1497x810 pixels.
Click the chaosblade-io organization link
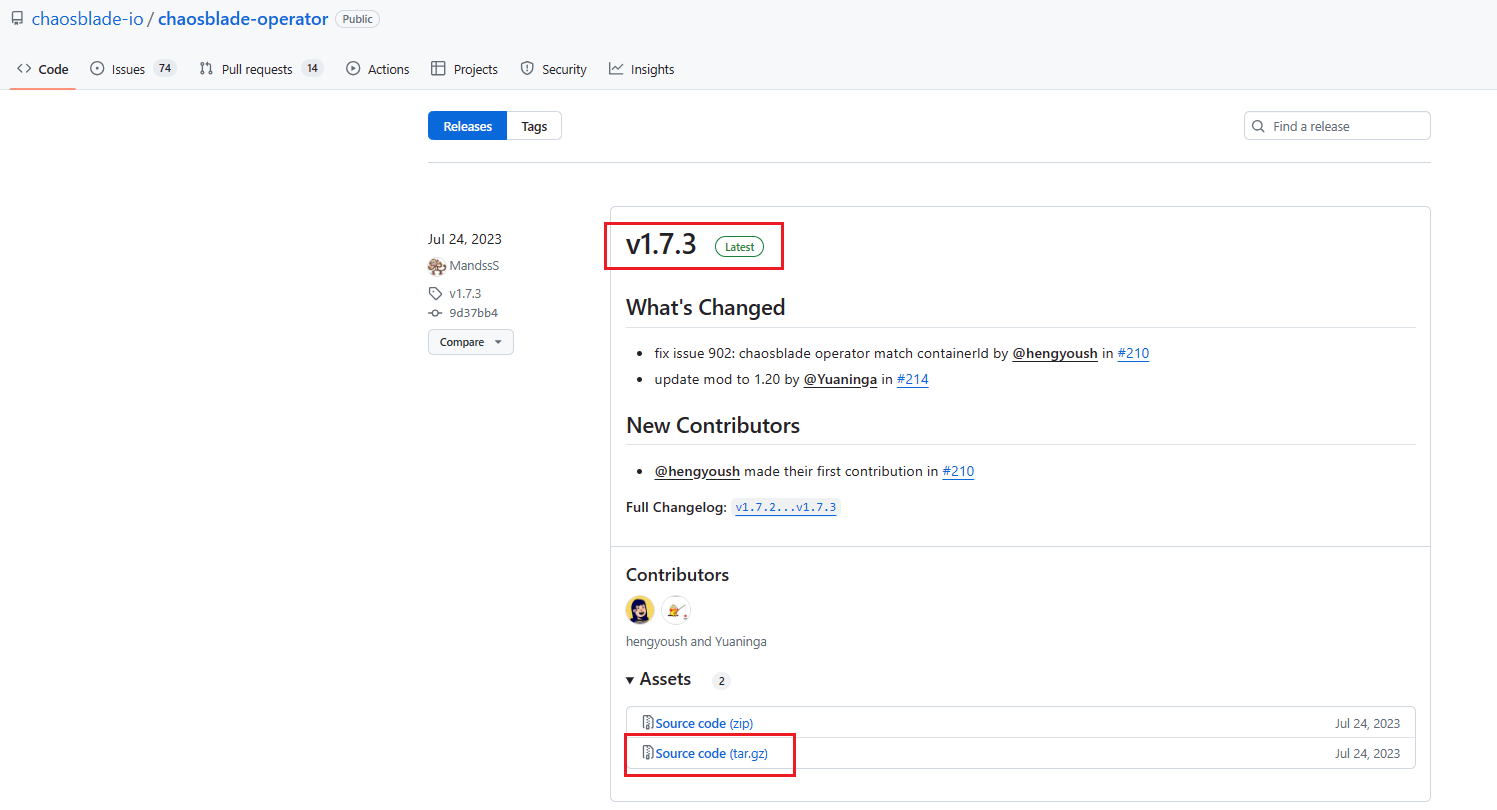88,19
